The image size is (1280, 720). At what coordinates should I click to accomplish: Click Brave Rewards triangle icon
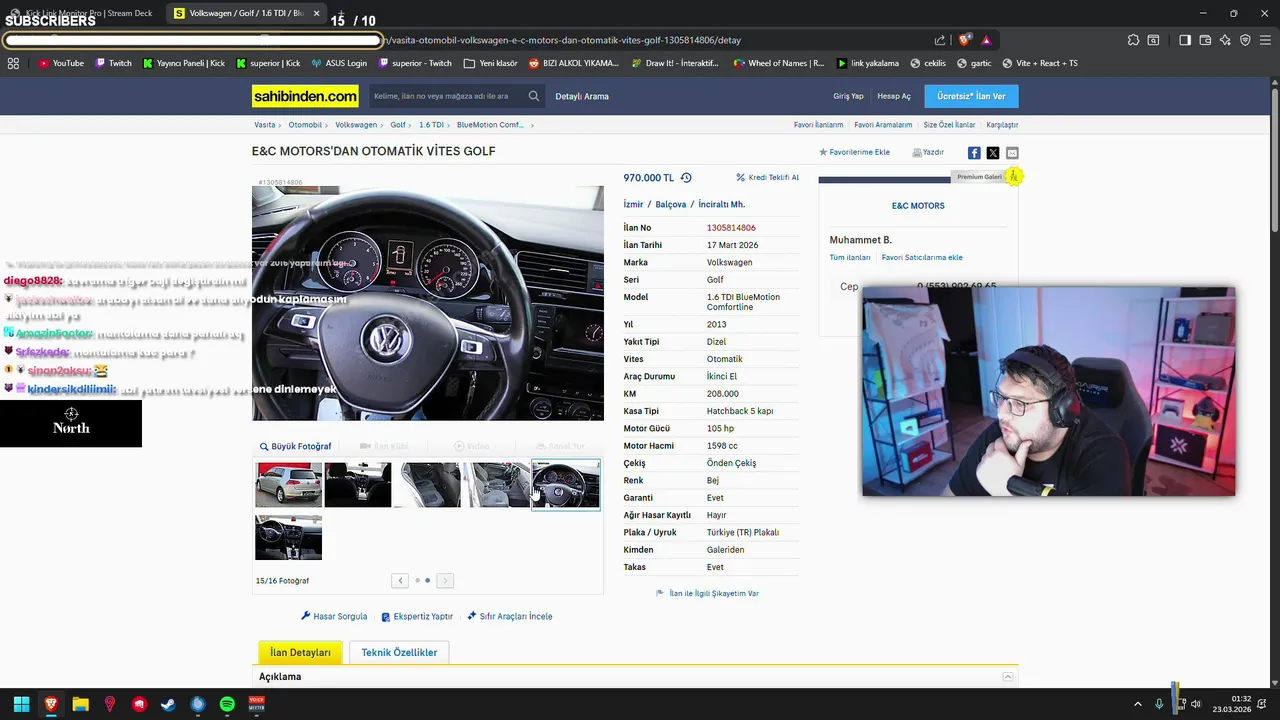tap(986, 40)
